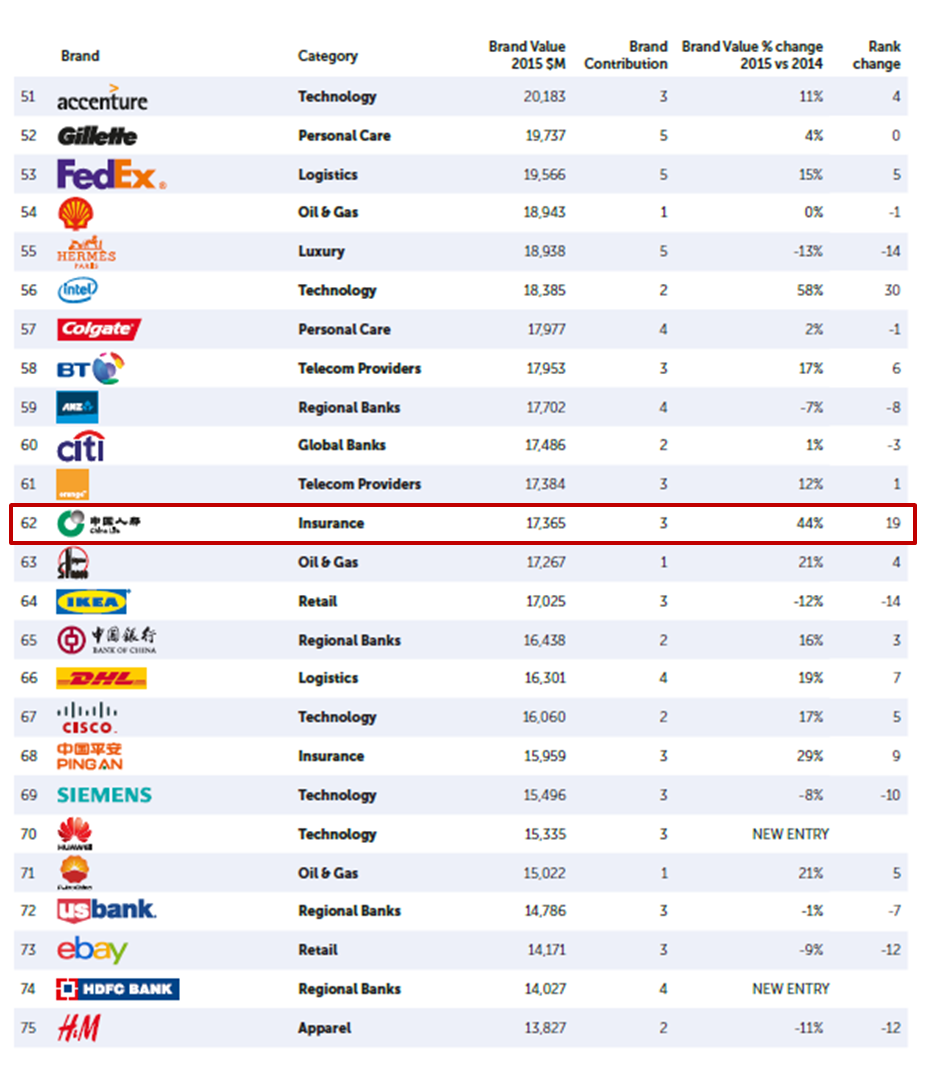Click the Brand Value 2015 $M header
Viewport: 932px width, 1069px height.
pos(526,55)
